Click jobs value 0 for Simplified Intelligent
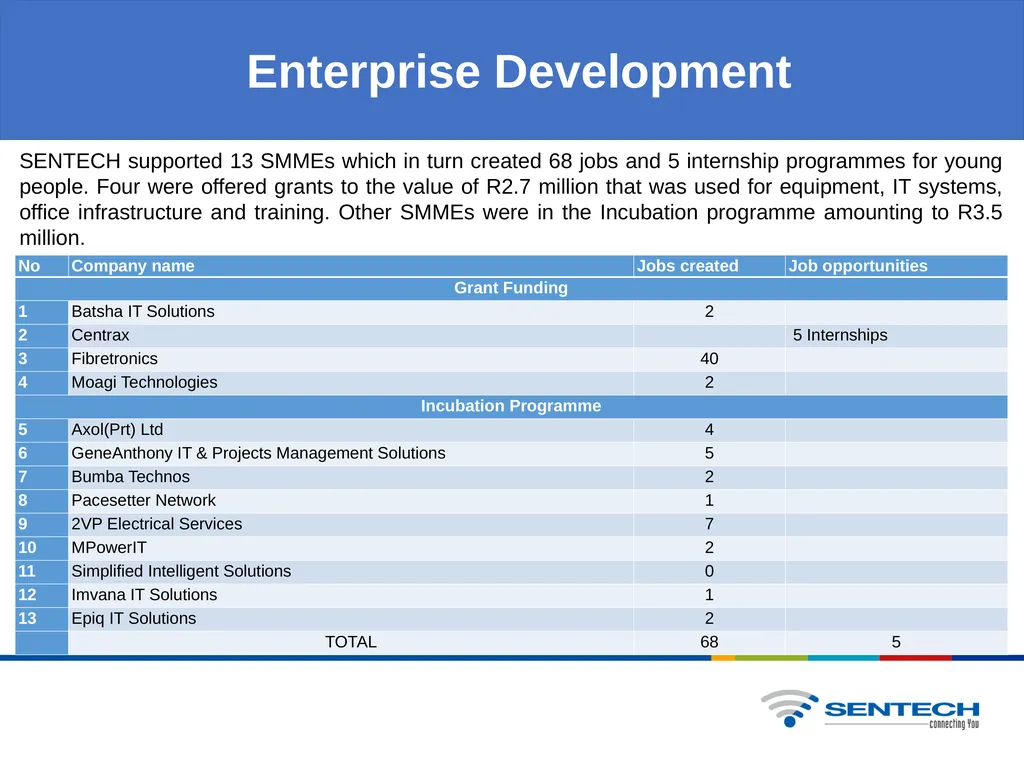The image size is (1024, 768). point(709,571)
